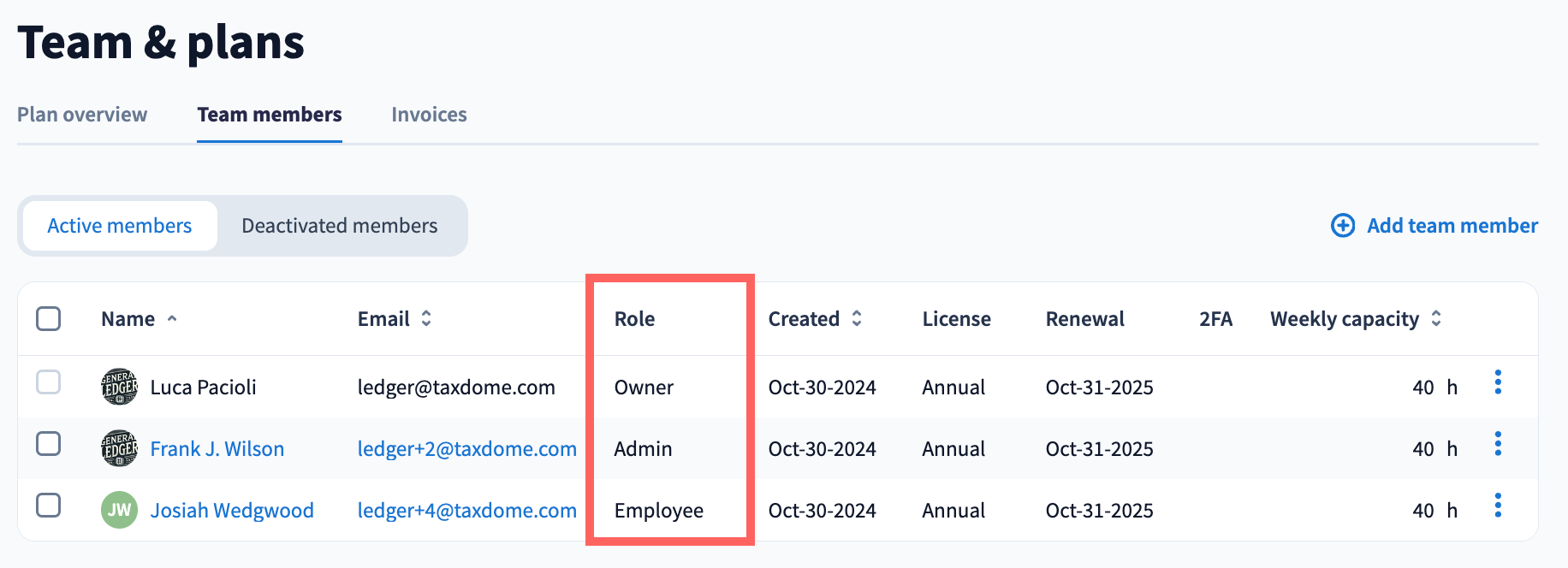The width and height of the screenshot is (1568, 568).
Task: Click the green JW avatar icon
Action: pyautogui.click(x=119, y=511)
